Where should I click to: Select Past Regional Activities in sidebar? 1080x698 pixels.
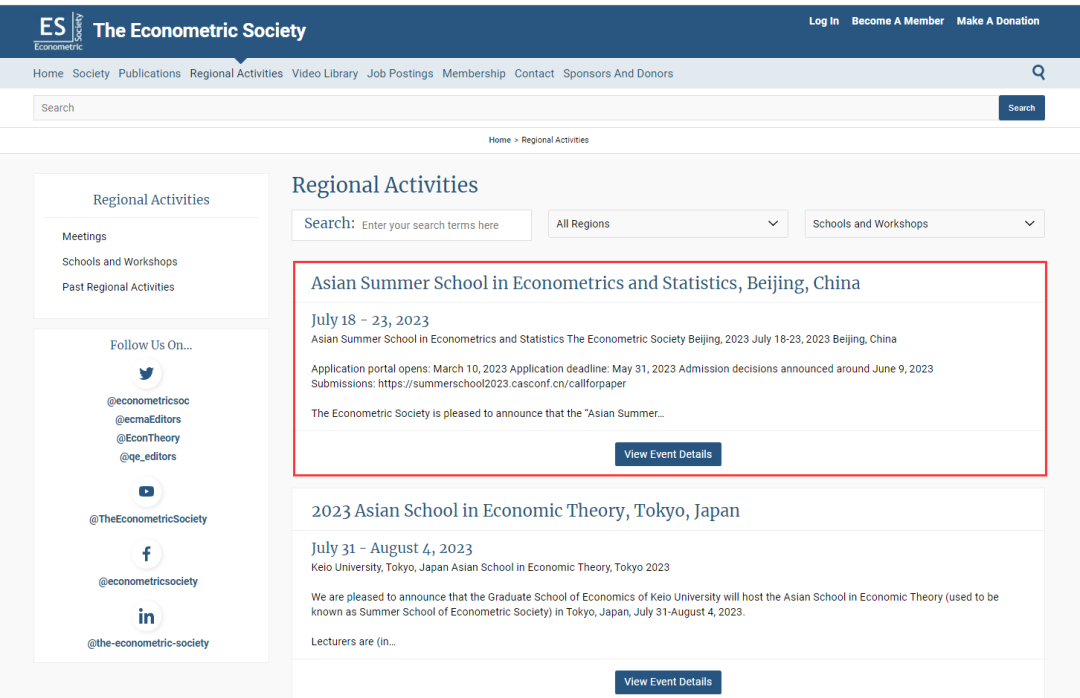pos(118,287)
